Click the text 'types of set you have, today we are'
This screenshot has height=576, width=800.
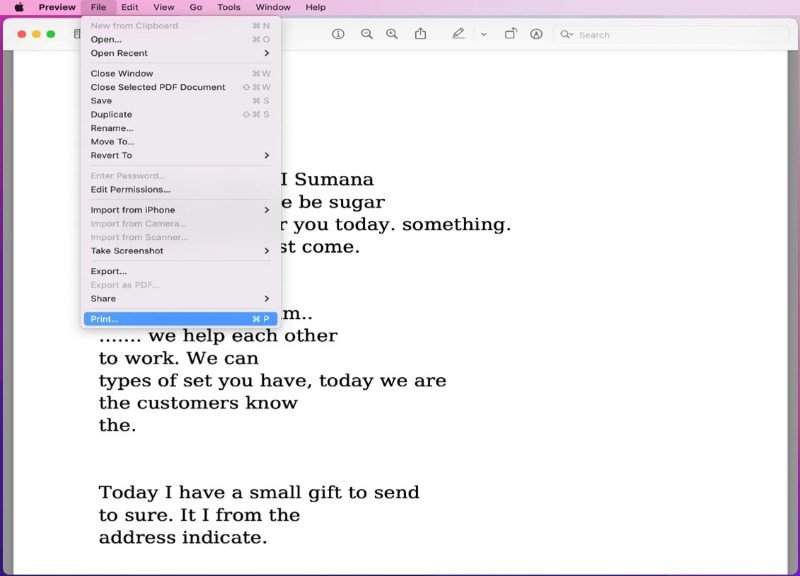click(272, 381)
